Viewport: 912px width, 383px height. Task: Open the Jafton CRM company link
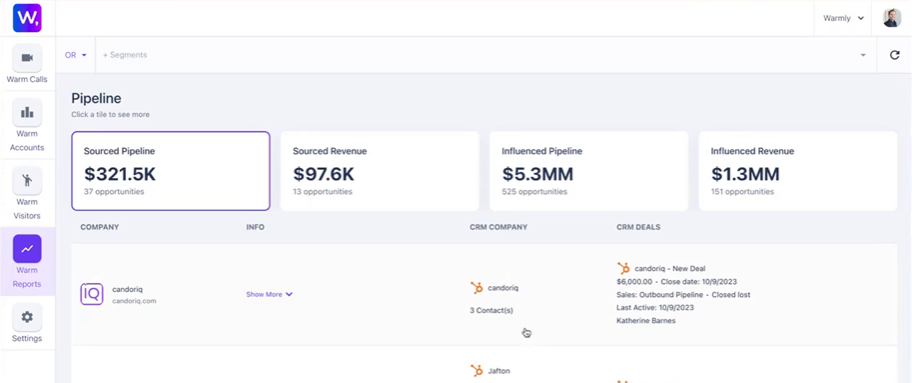(x=499, y=371)
